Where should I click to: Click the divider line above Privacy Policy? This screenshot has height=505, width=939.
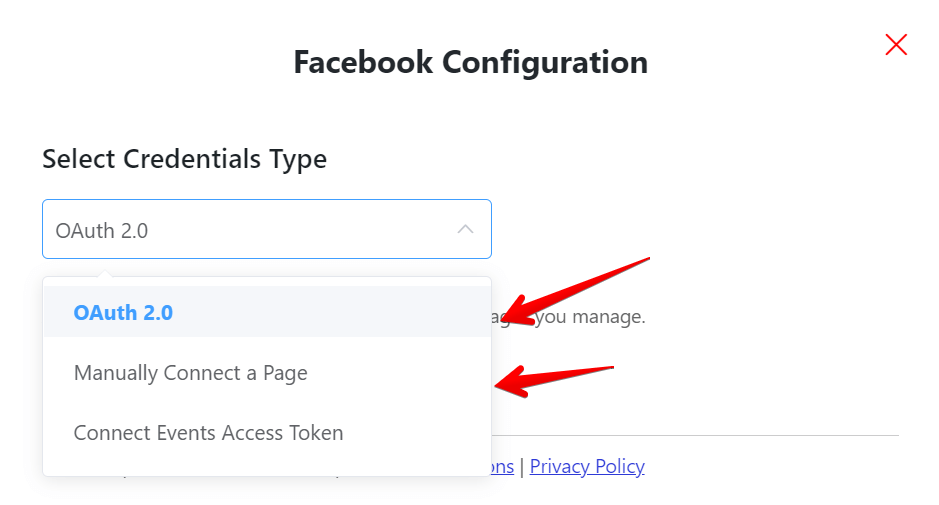click(x=700, y=435)
